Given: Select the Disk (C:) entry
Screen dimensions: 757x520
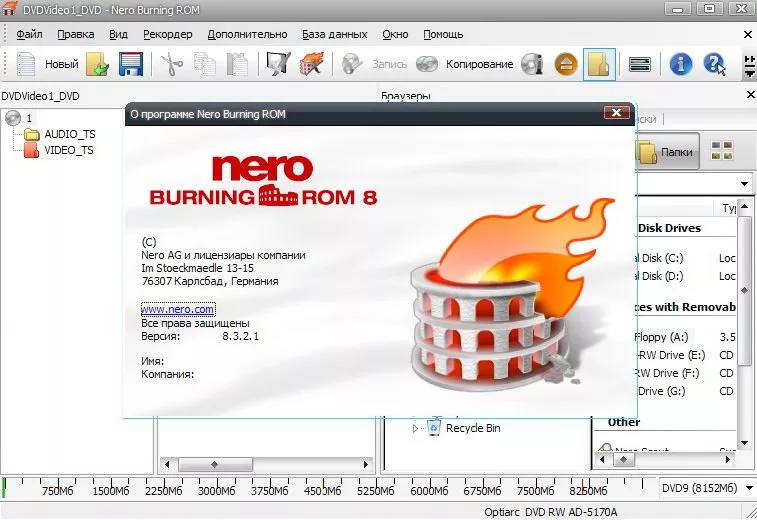Looking at the screenshot, I should pyautogui.click(x=661, y=258).
